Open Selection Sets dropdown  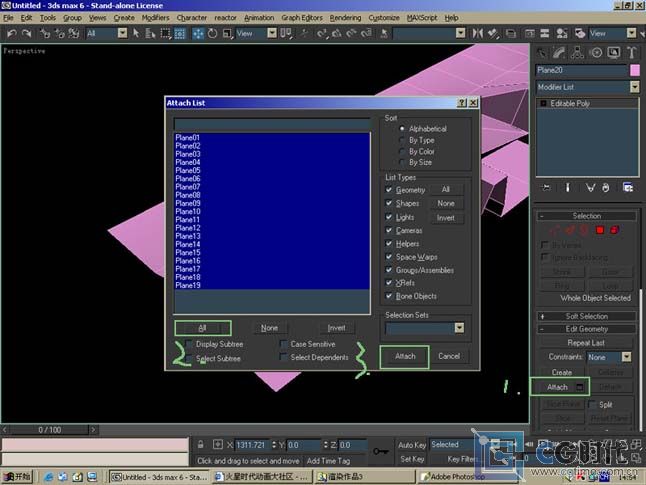pyautogui.click(x=459, y=328)
